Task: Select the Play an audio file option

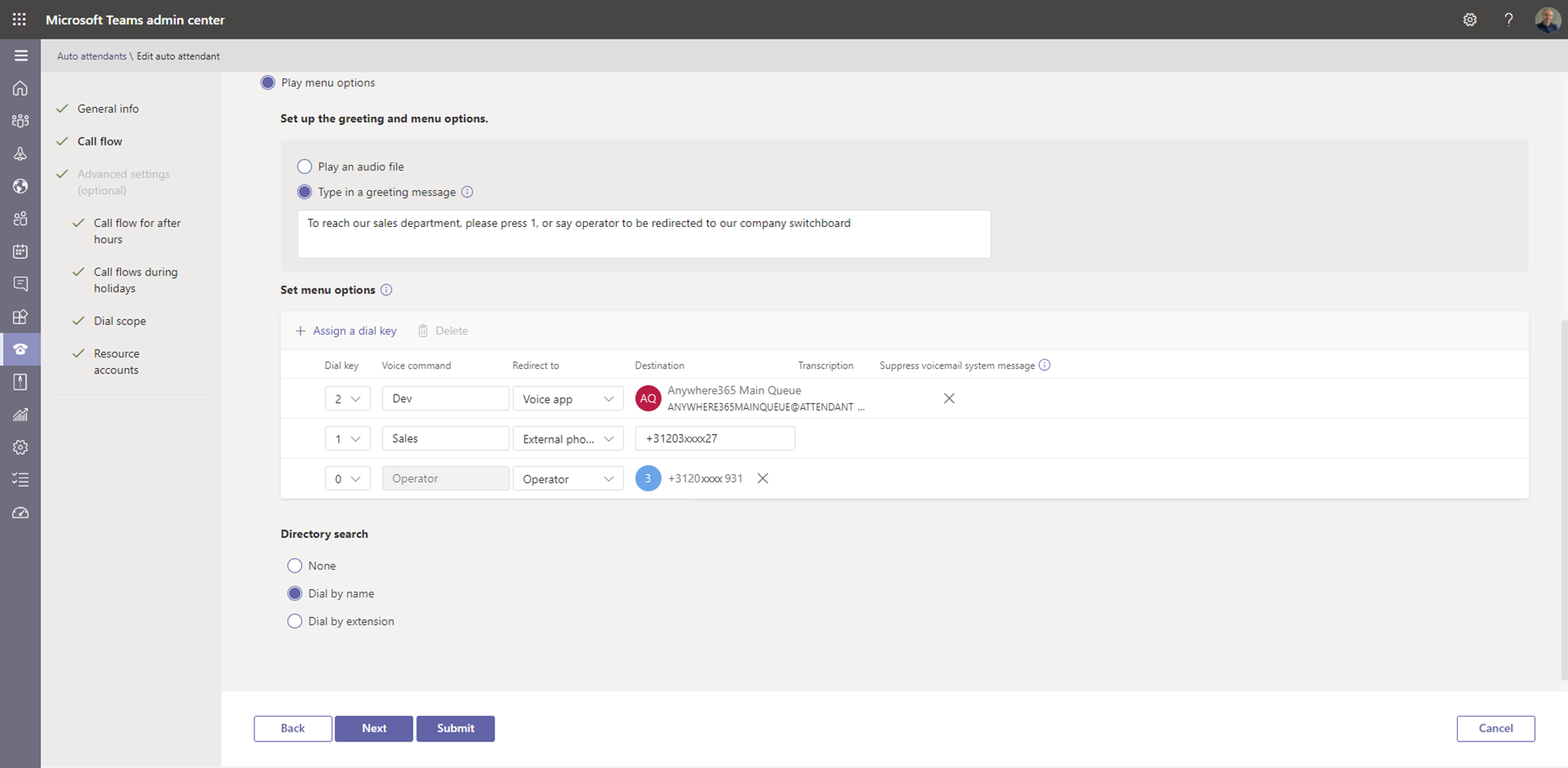Action: click(304, 167)
